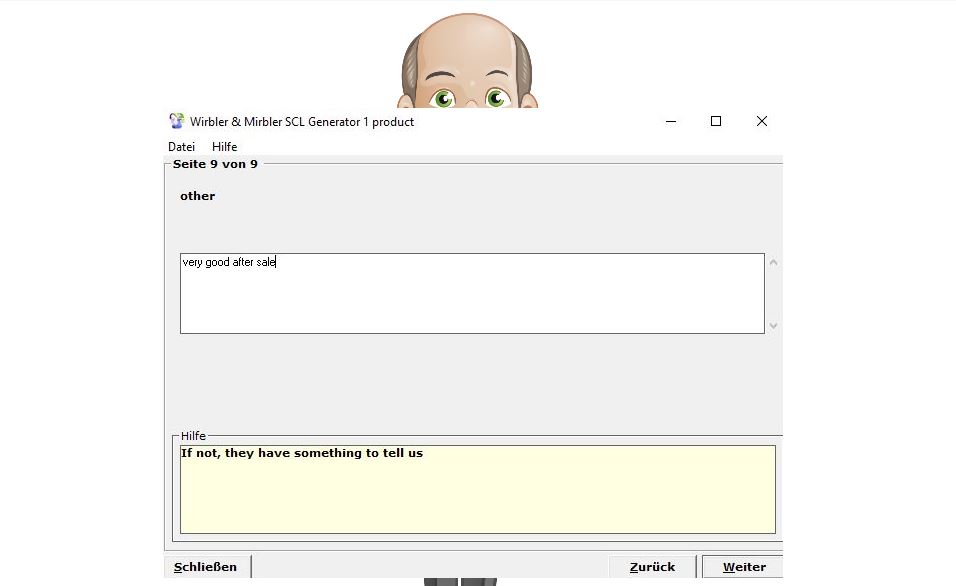Open the Datei menu

point(181,147)
